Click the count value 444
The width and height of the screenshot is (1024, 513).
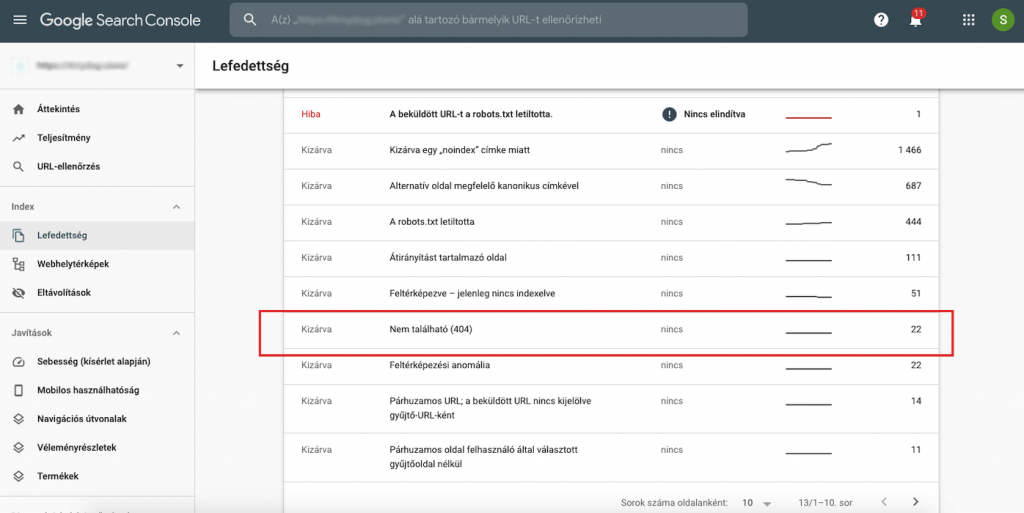[913, 222]
